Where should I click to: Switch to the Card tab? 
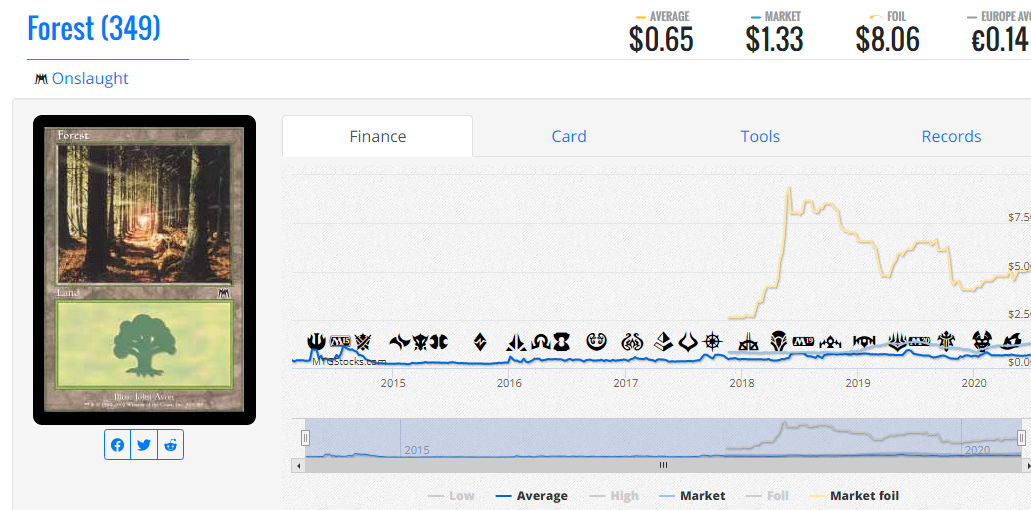569,137
